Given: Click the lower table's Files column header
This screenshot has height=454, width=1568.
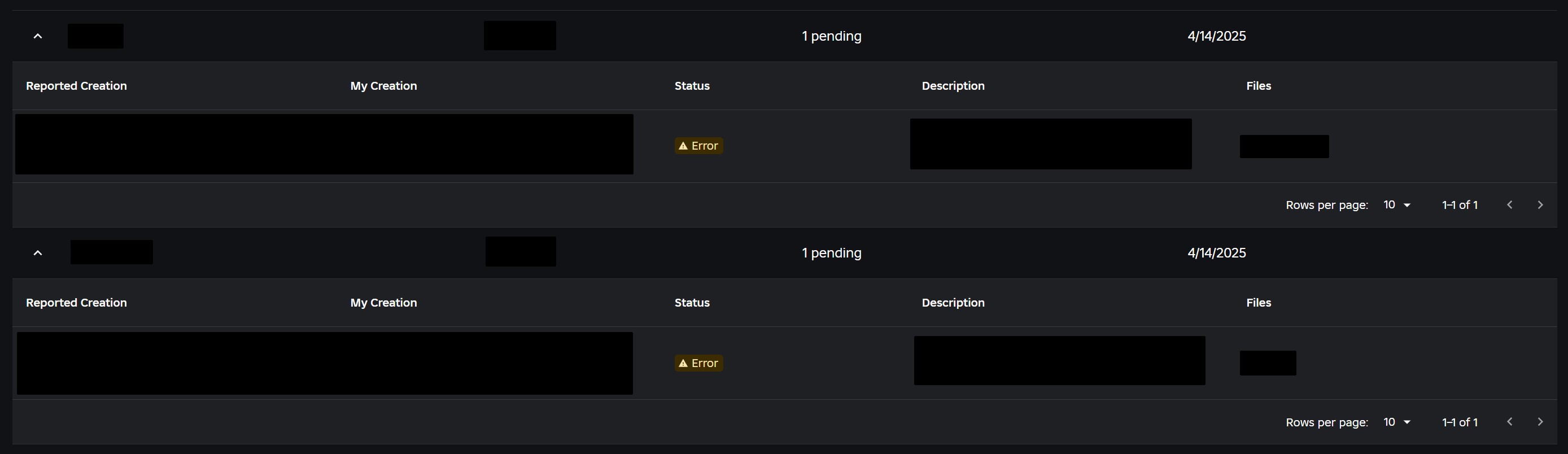Looking at the screenshot, I should [1258, 303].
